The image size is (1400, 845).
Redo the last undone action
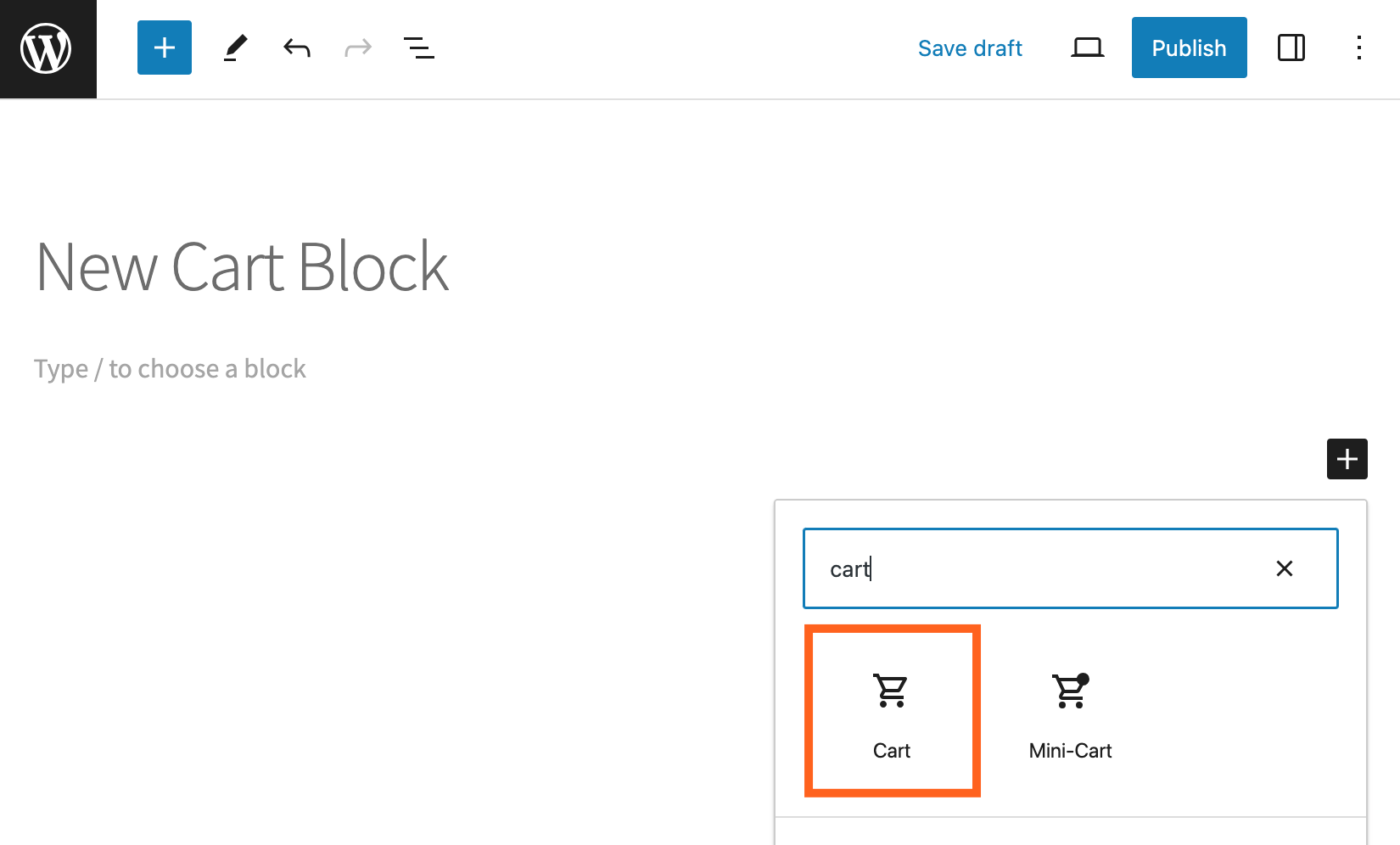tap(358, 48)
